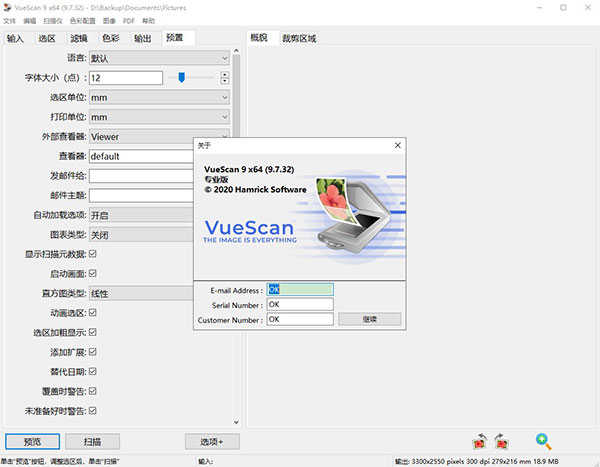This screenshot has height=467, width=600.
Task: Decrease font size with stepper down arrow
Action: click(225, 81)
